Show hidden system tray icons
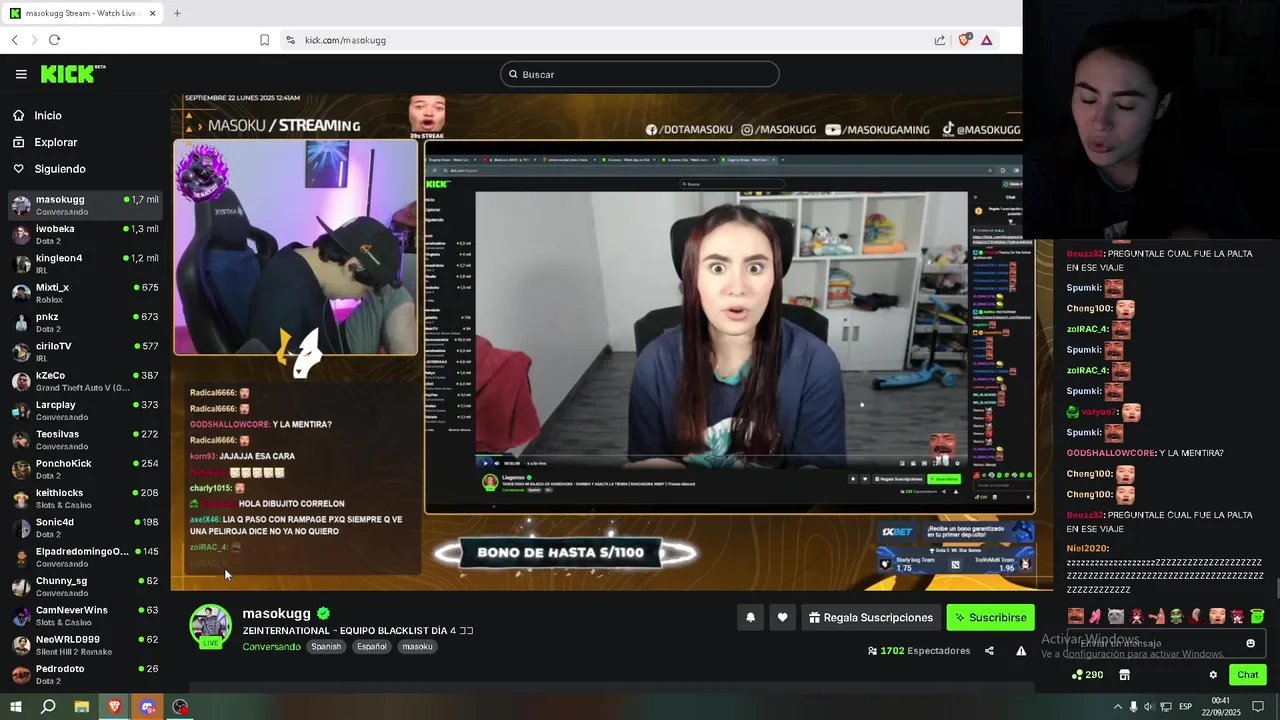 tap(1117, 707)
